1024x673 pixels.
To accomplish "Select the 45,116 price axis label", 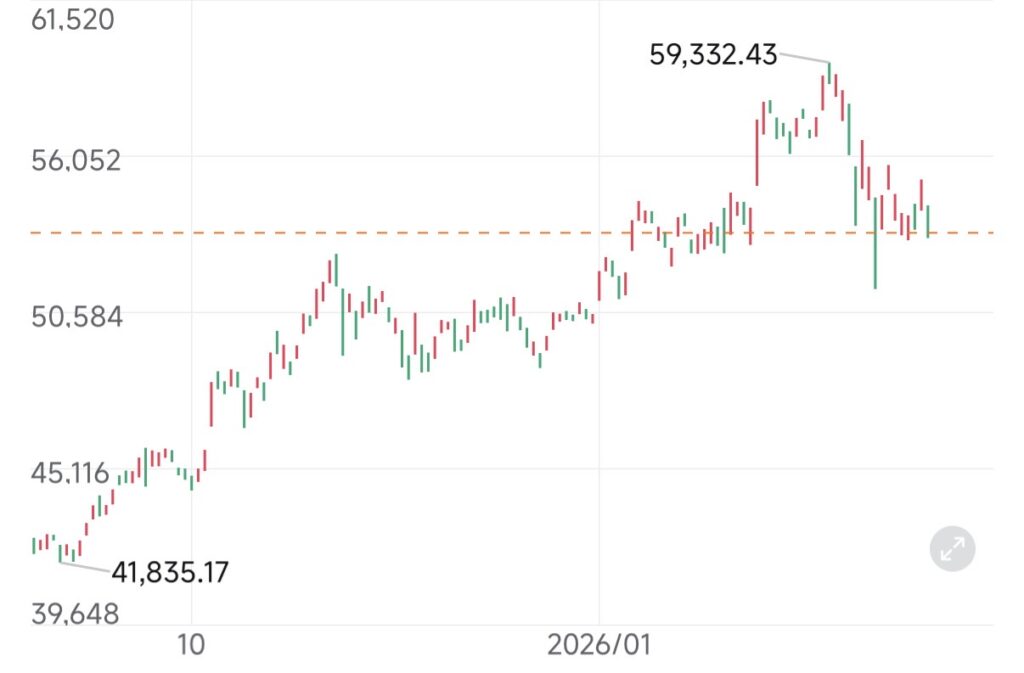I will pyautogui.click(x=70, y=473).
